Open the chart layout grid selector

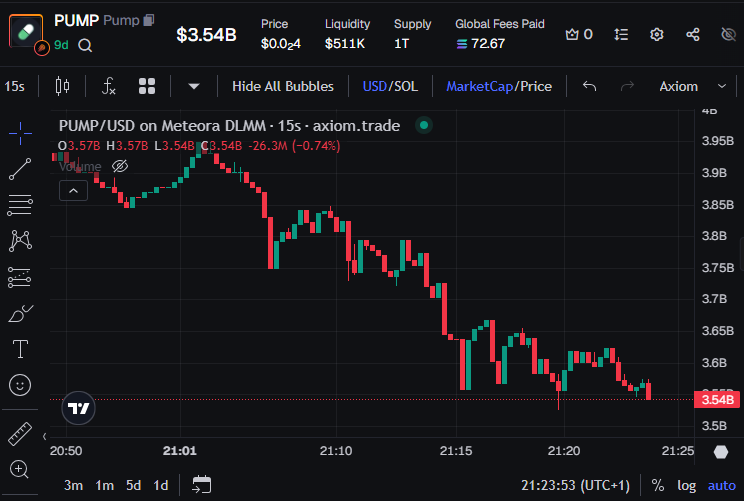point(147,86)
